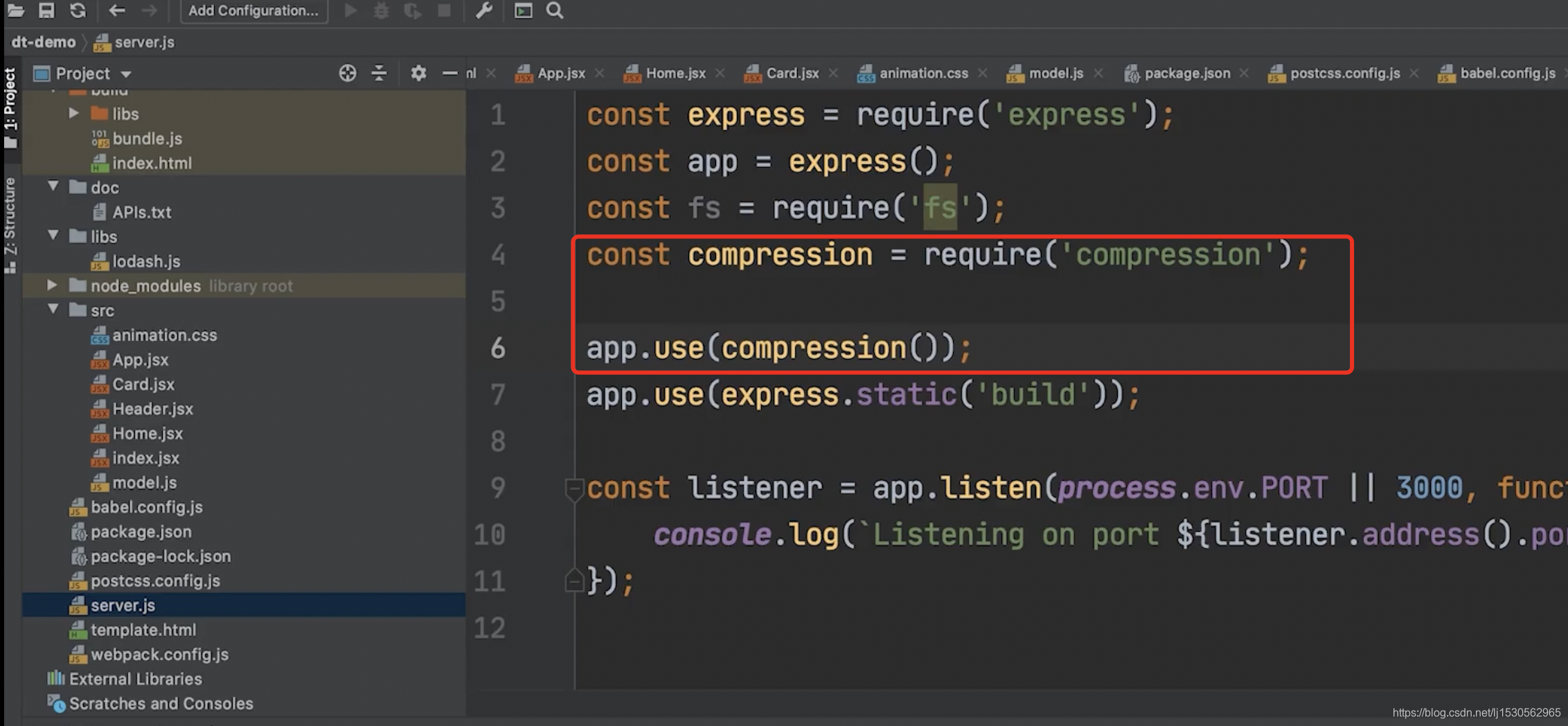Viewport: 1568px width, 726px height.
Task: Click the Save All toolbar icon
Action: pyautogui.click(x=46, y=10)
